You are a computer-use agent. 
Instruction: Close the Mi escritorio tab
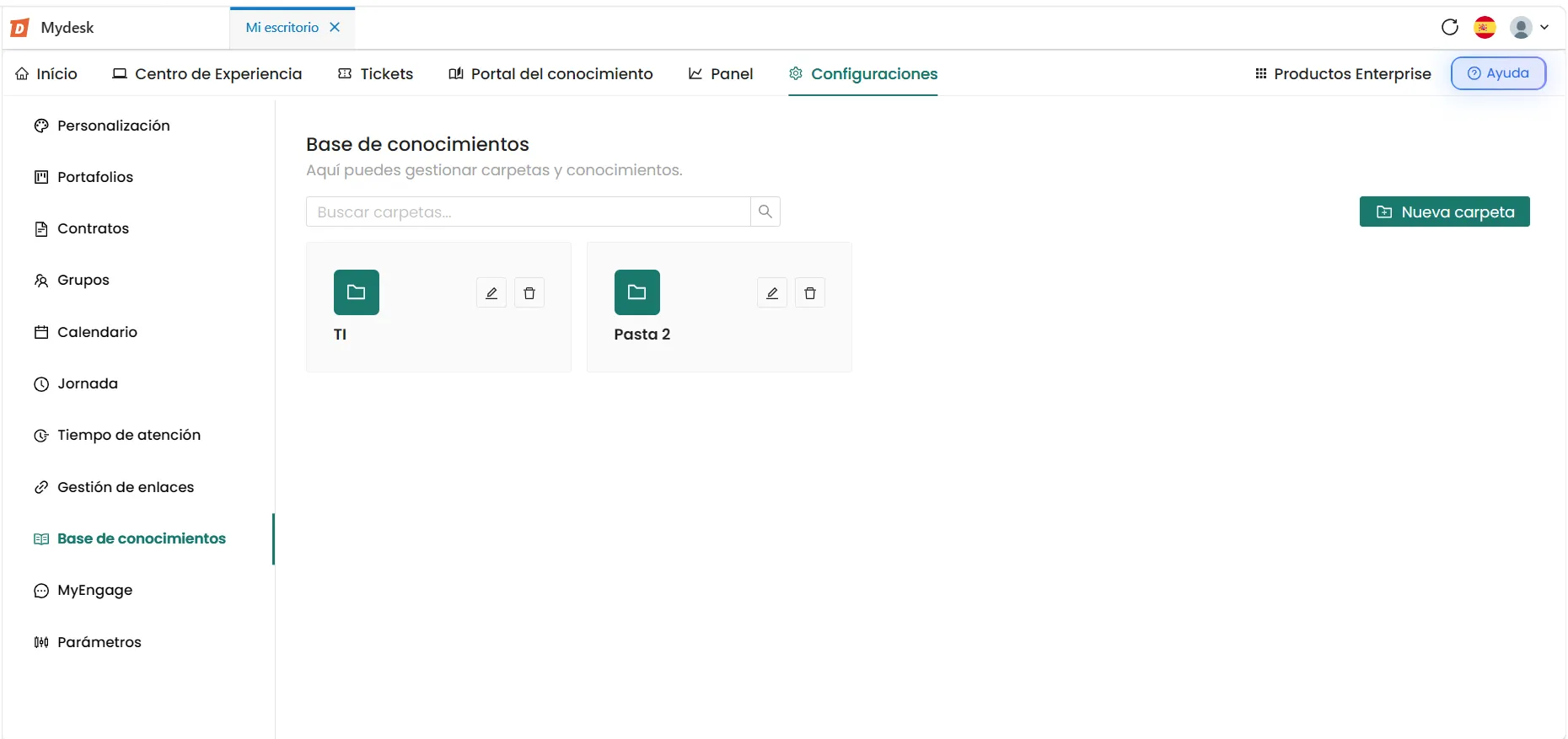tap(335, 27)
